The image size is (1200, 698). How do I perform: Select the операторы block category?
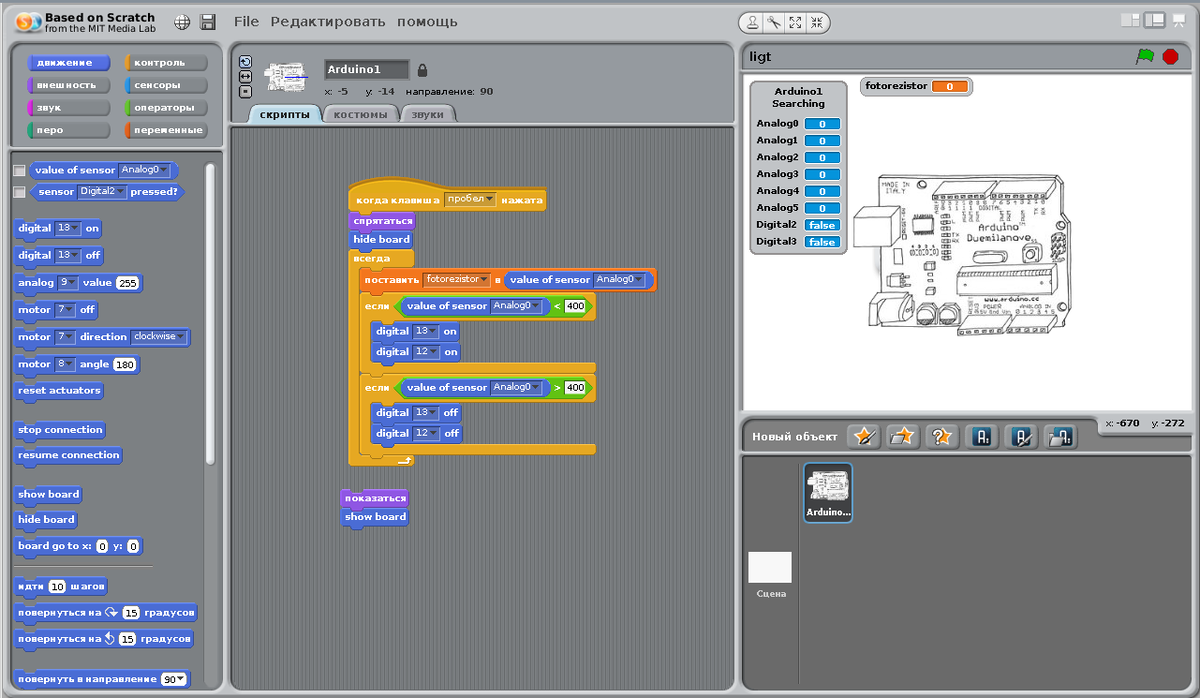tap(165, 107)
